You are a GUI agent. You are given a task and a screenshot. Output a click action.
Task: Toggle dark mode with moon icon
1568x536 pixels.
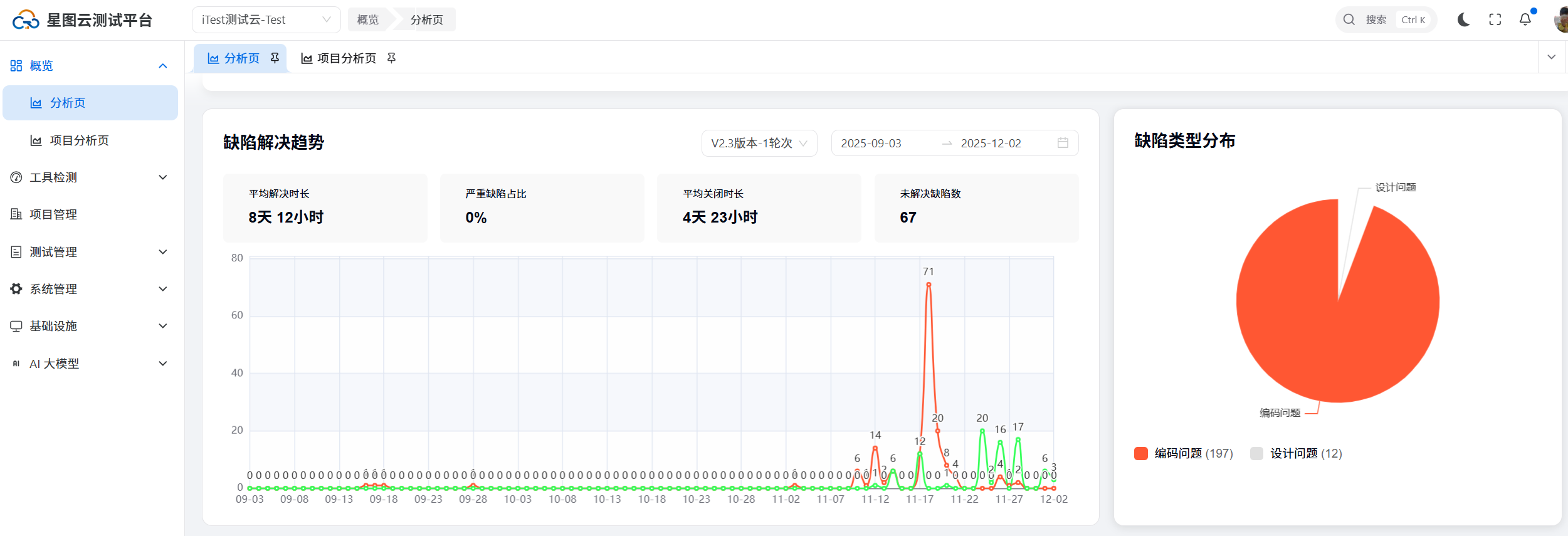(1463, 20)
